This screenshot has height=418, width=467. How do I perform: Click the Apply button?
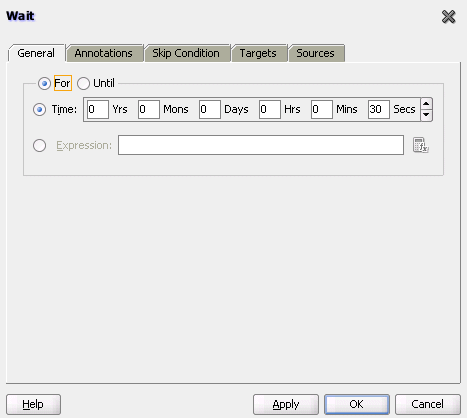click(x=286, y=404)
